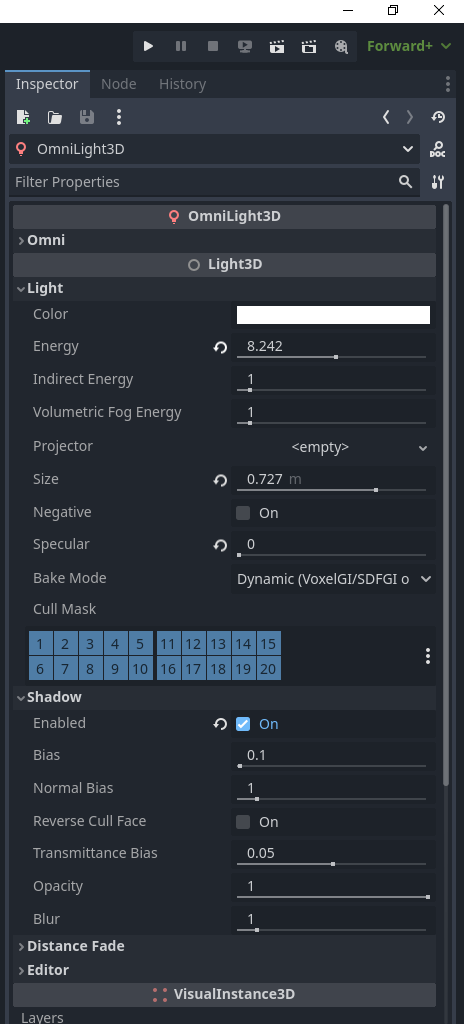Toggle the Negative light checkbox
Viewport: 464px width, 1024px height.
pos(243,513)
